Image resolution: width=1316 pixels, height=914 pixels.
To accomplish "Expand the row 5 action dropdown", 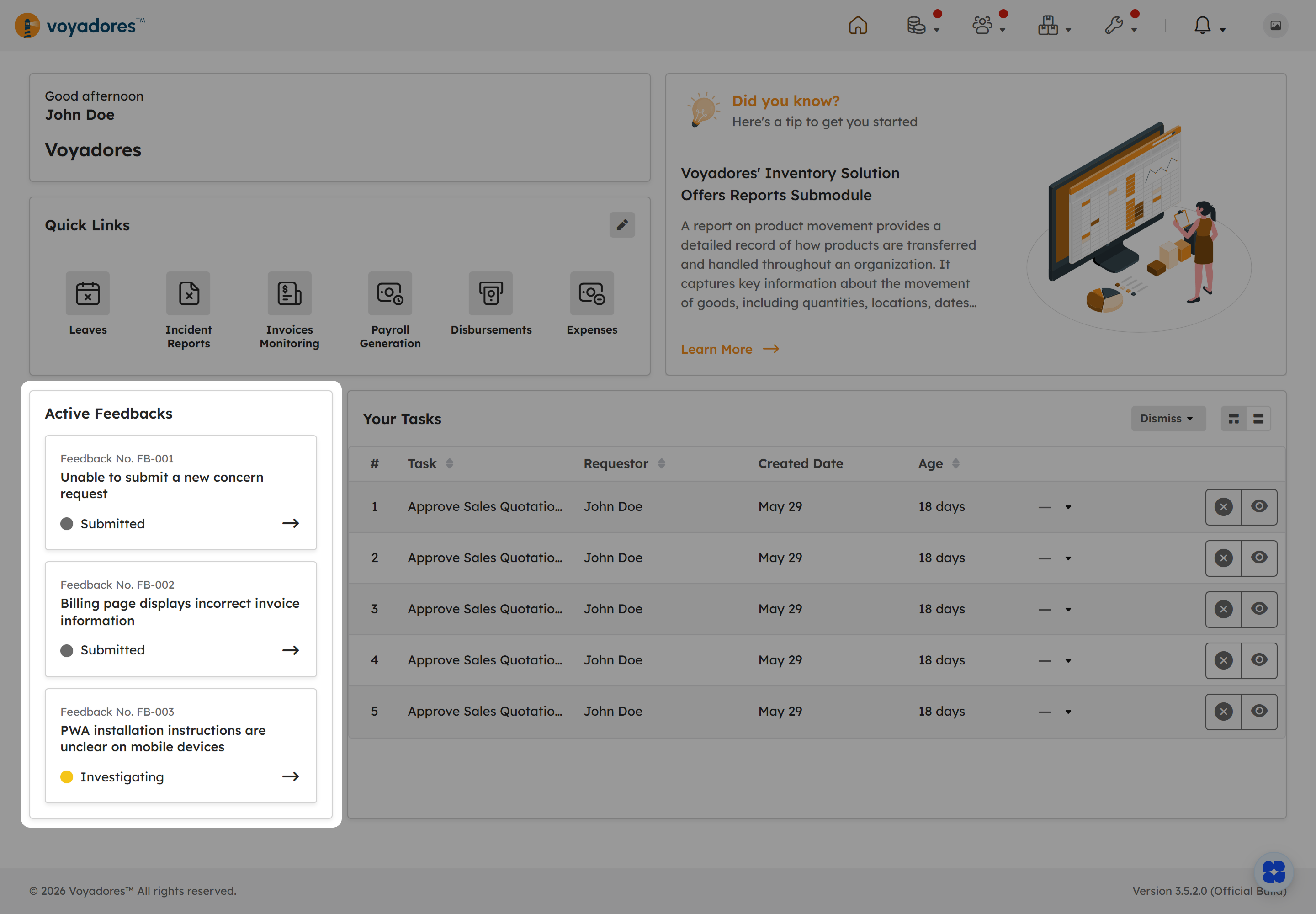I will coord(1068,712).
